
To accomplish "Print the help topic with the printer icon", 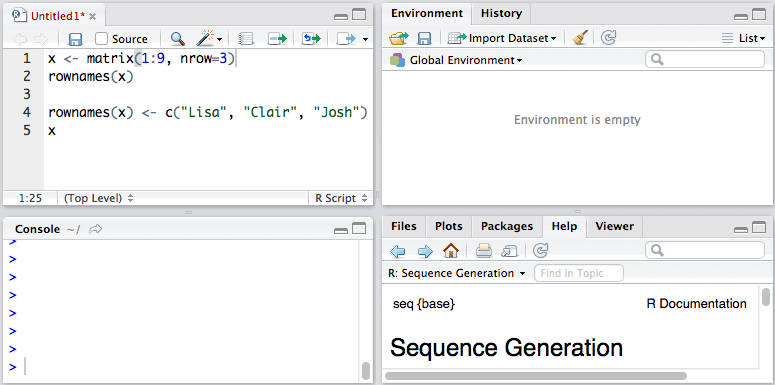I will tap(483, 251).
